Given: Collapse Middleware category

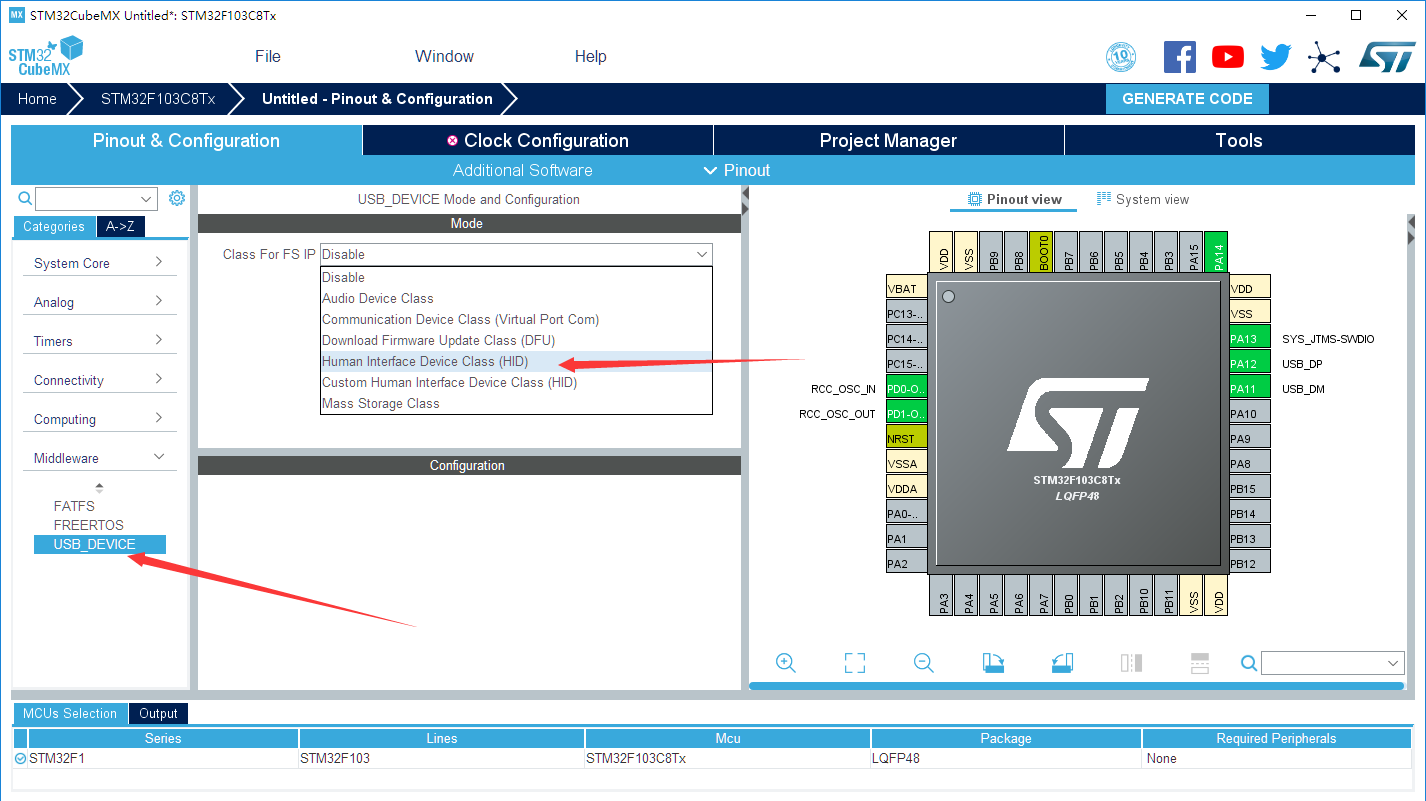Looking at the screenshot, I should coord(100,458).
